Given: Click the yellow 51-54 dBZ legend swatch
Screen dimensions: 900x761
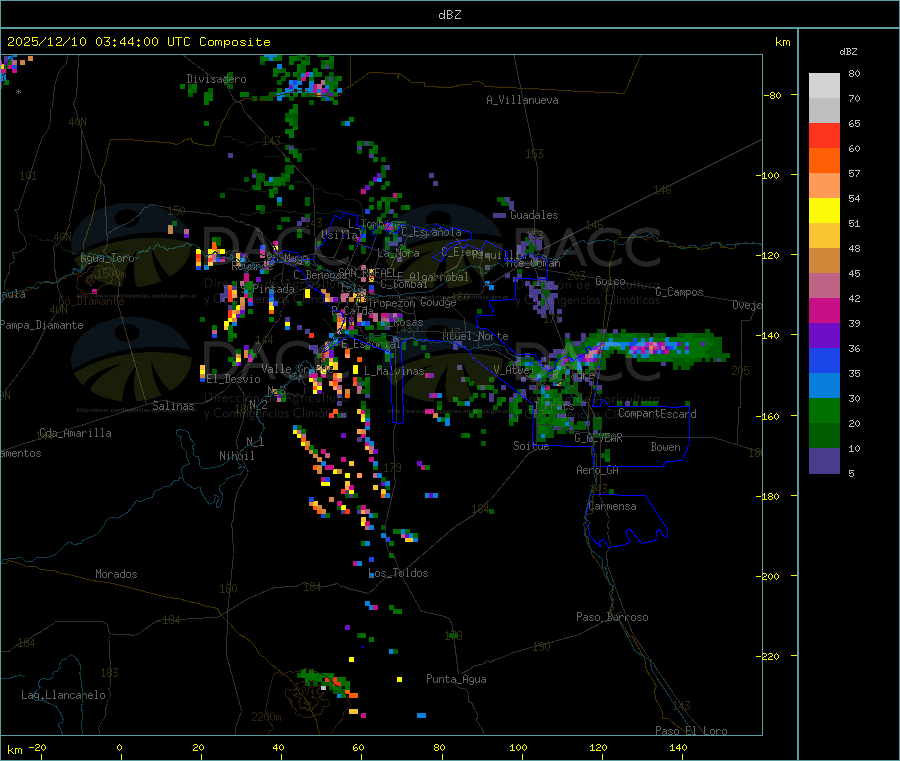Looking at the screenshot, I should [x=824, y=211].
